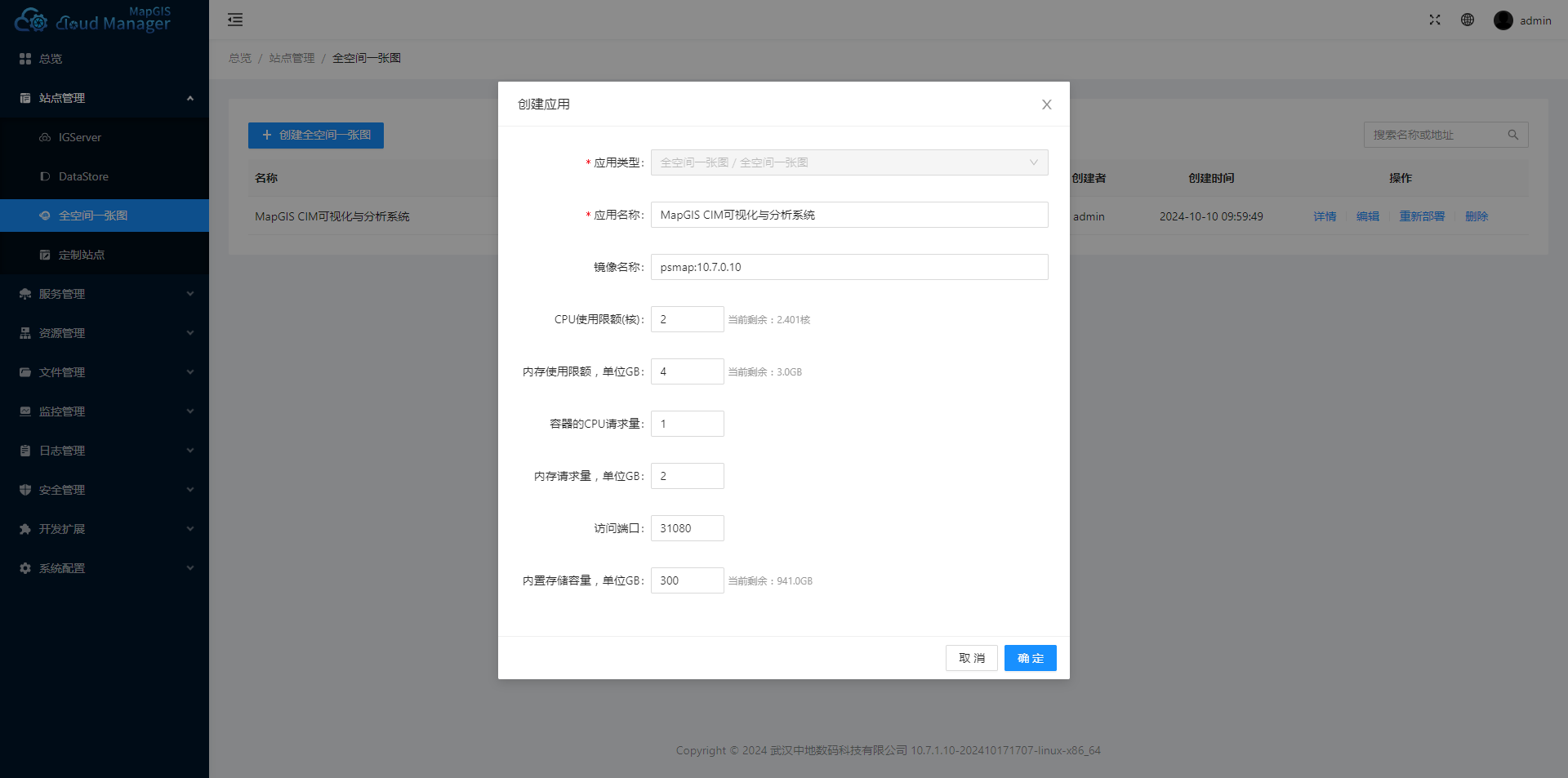The height and width of the screenshot is (778, 1568).
Task: Click the 系统配置 gear icon
Action: pos(25,568)
